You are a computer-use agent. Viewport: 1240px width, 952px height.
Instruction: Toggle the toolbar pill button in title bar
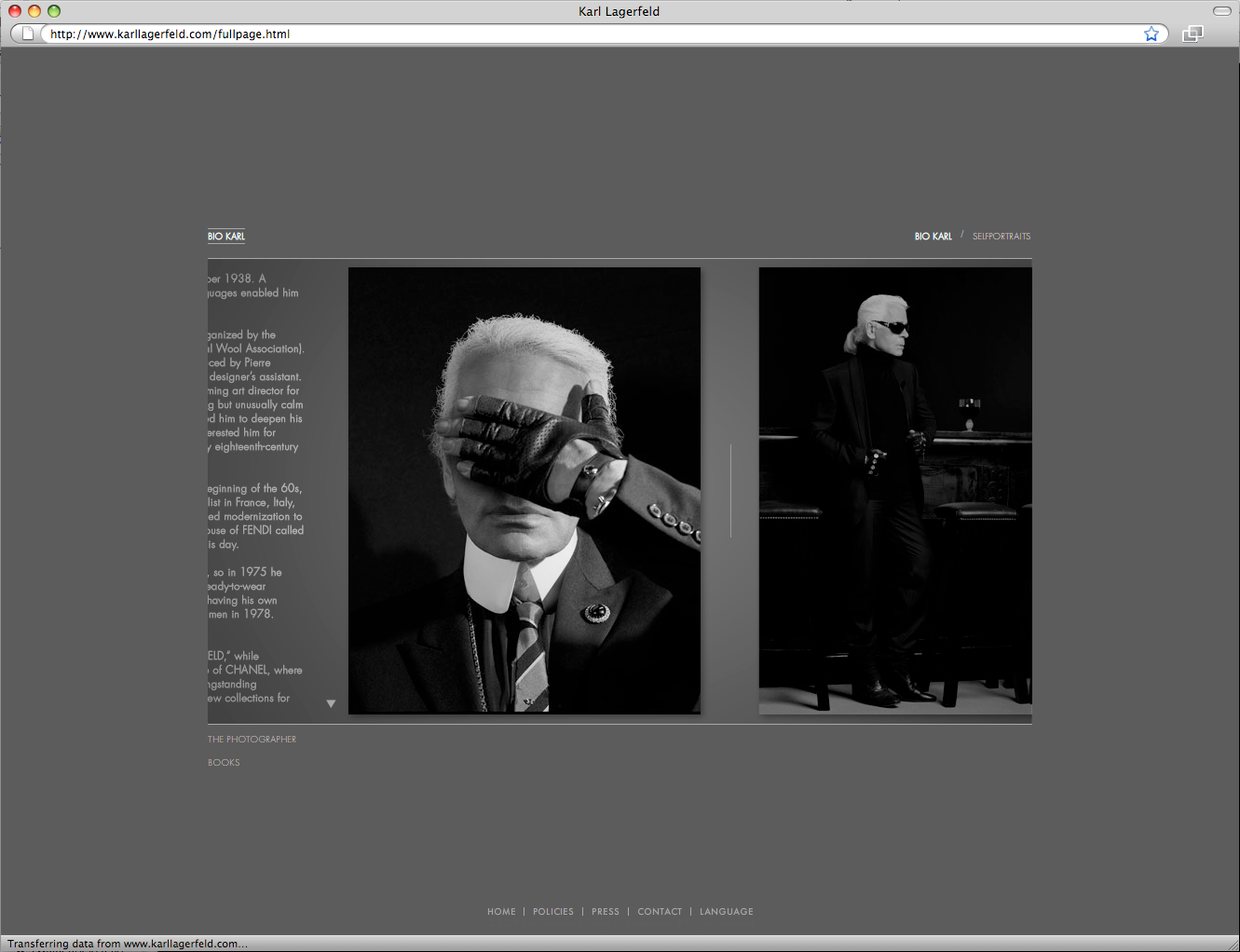coord(1221,11)
